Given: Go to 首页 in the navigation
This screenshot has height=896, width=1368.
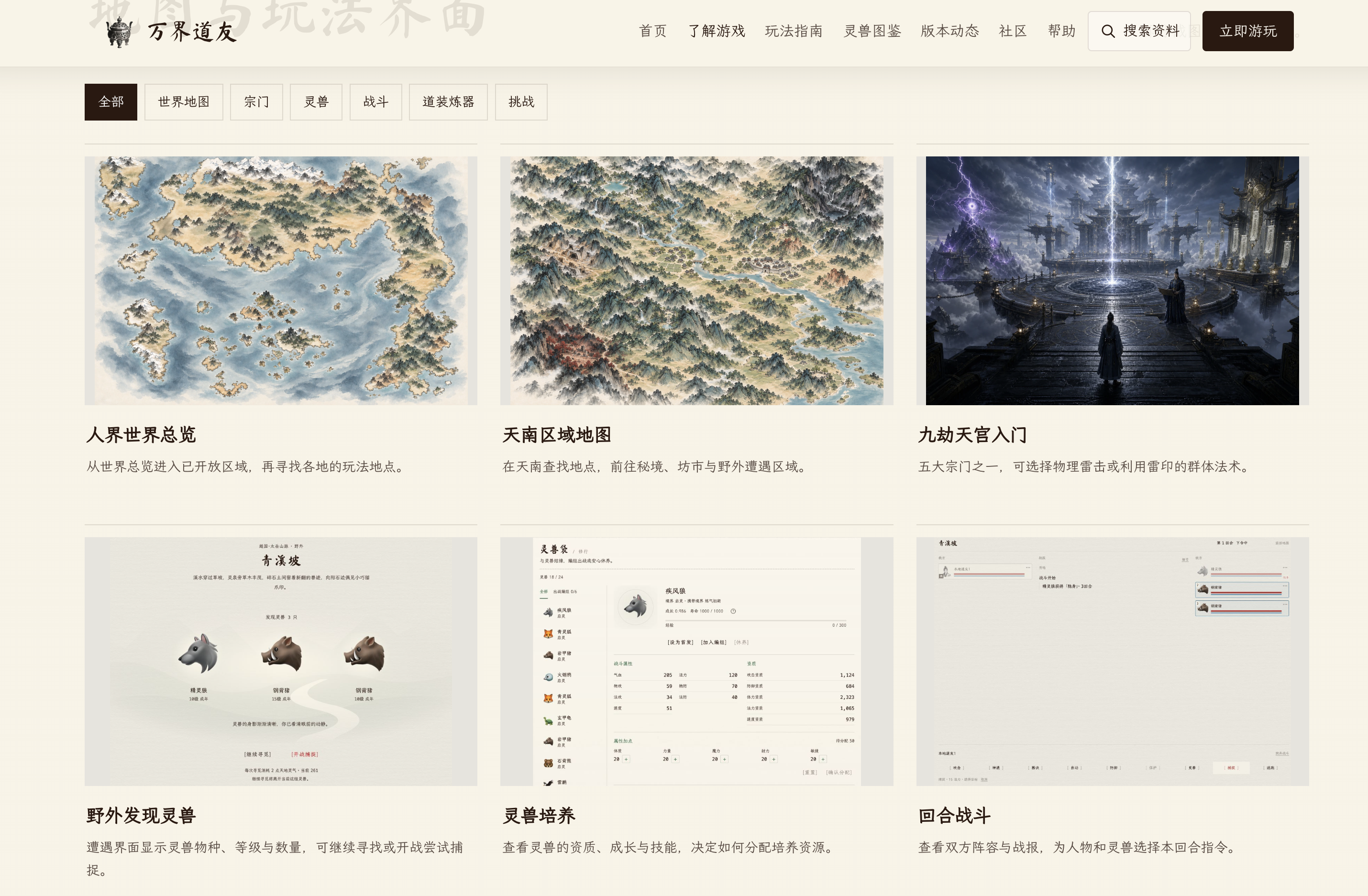Looking at the screenshot, I should click(x=653, y=31).
